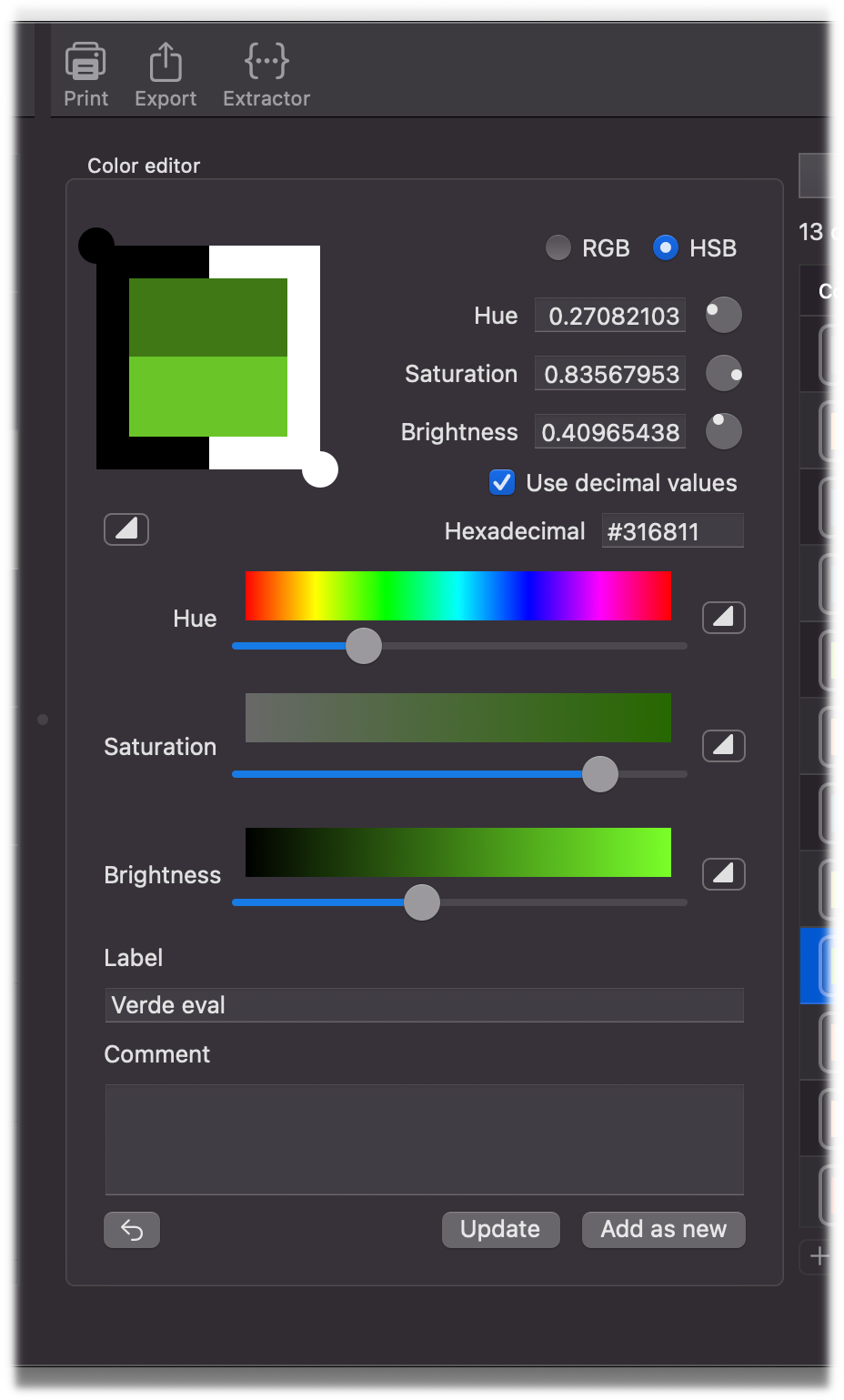Click the Hue rainbow gradient bar
Screen dimensions: 844x1400
pyautogui.click(x=457, y=596)
